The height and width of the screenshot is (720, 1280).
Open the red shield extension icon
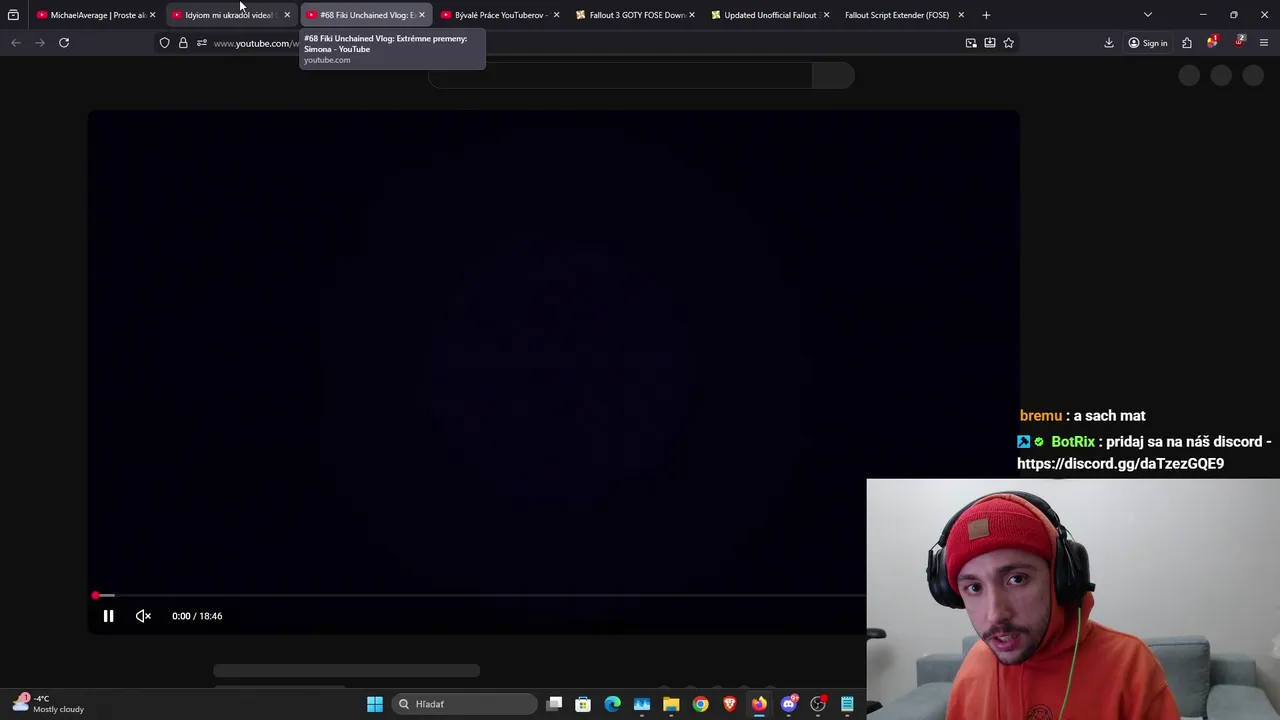click(x=1212, y=42)
